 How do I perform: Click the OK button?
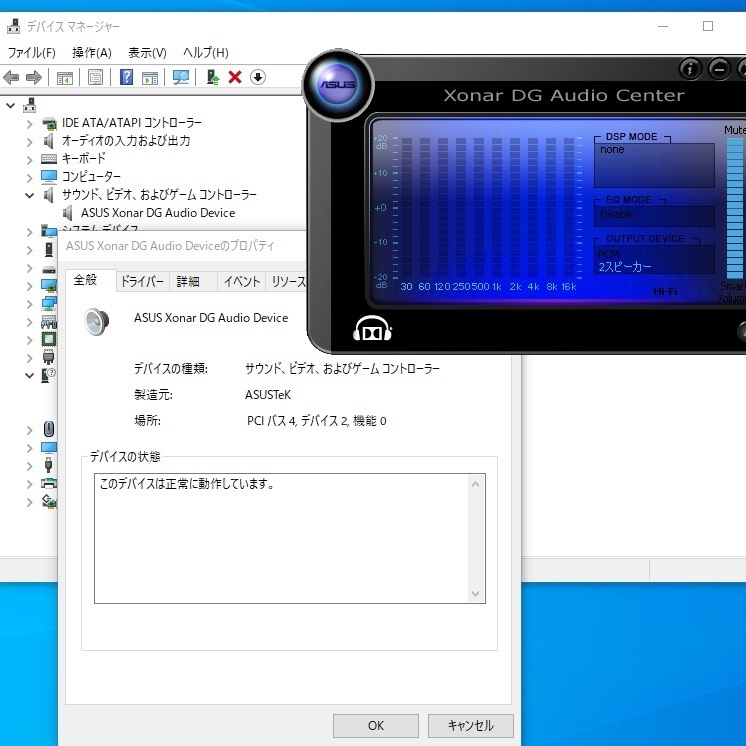click(376, 726)
